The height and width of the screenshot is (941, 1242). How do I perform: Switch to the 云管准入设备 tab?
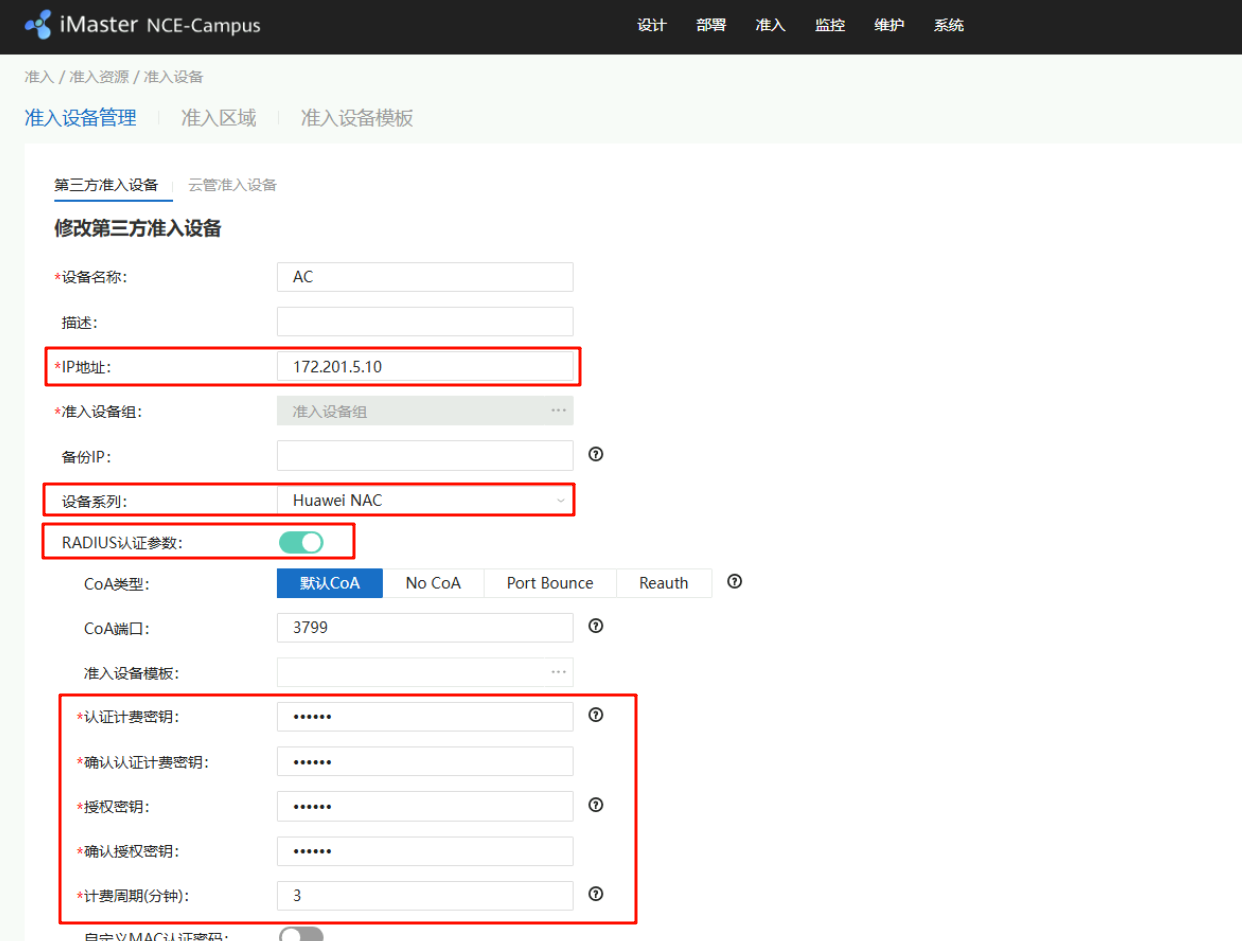click(232, 185)
